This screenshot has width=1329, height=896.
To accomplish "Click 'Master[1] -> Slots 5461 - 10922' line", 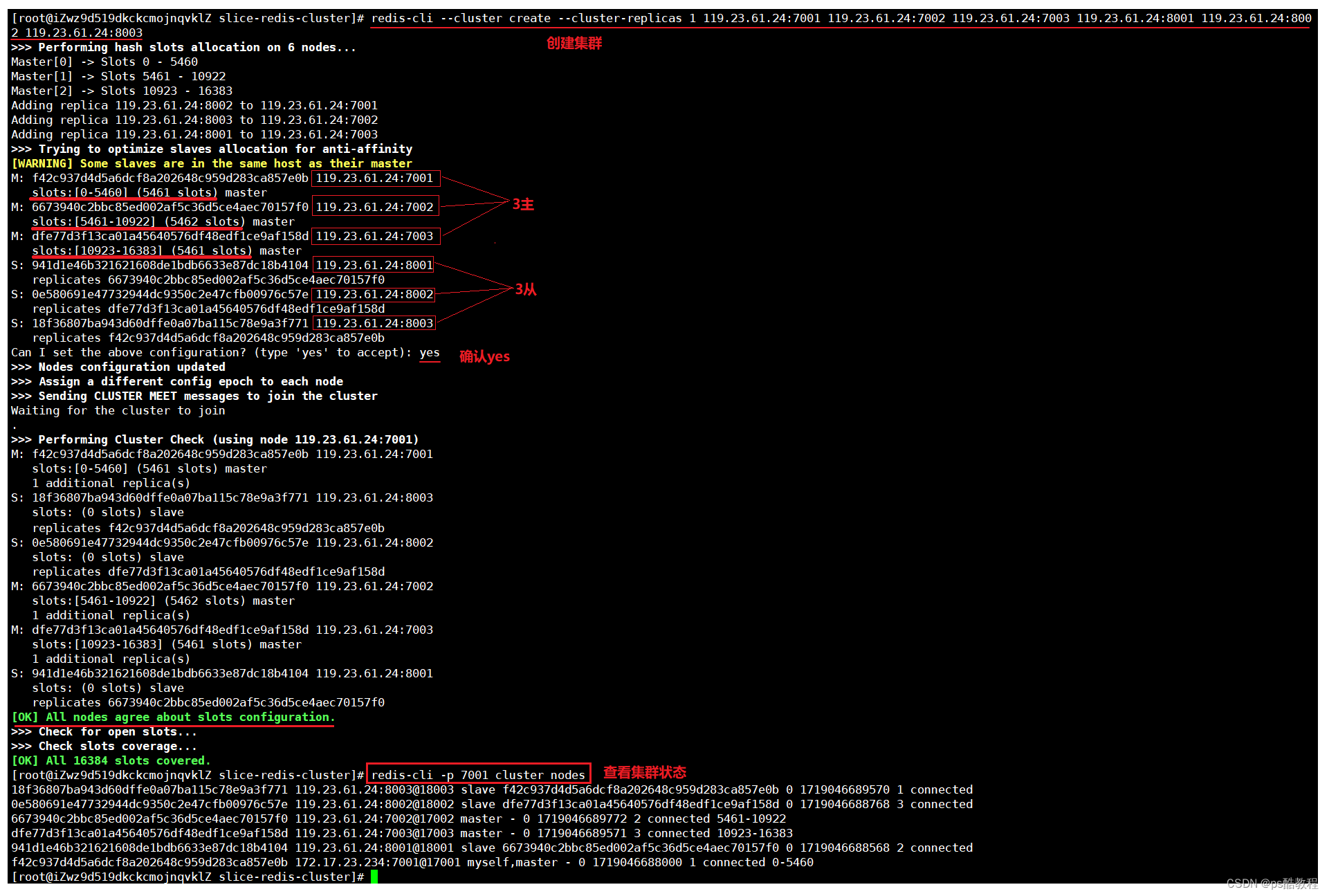I will tap(118, 76).
